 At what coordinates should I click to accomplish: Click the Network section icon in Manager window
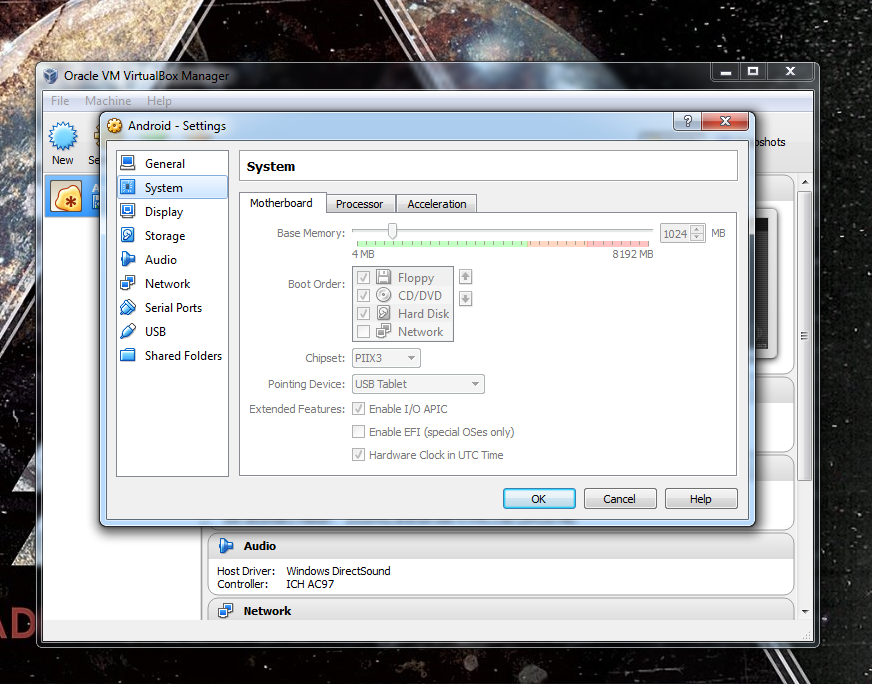[x=226, y=611]
